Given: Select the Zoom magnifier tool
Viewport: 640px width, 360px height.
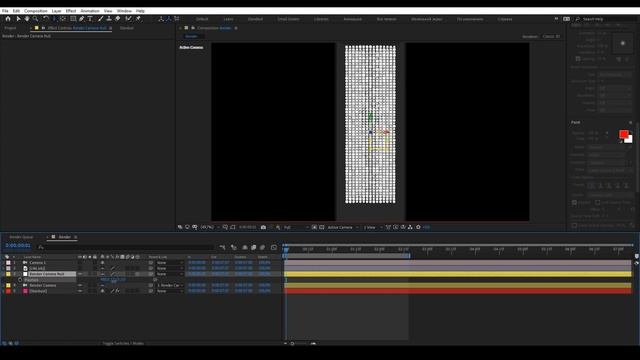Looking at the screenshot, I should (x=36, y=19).
